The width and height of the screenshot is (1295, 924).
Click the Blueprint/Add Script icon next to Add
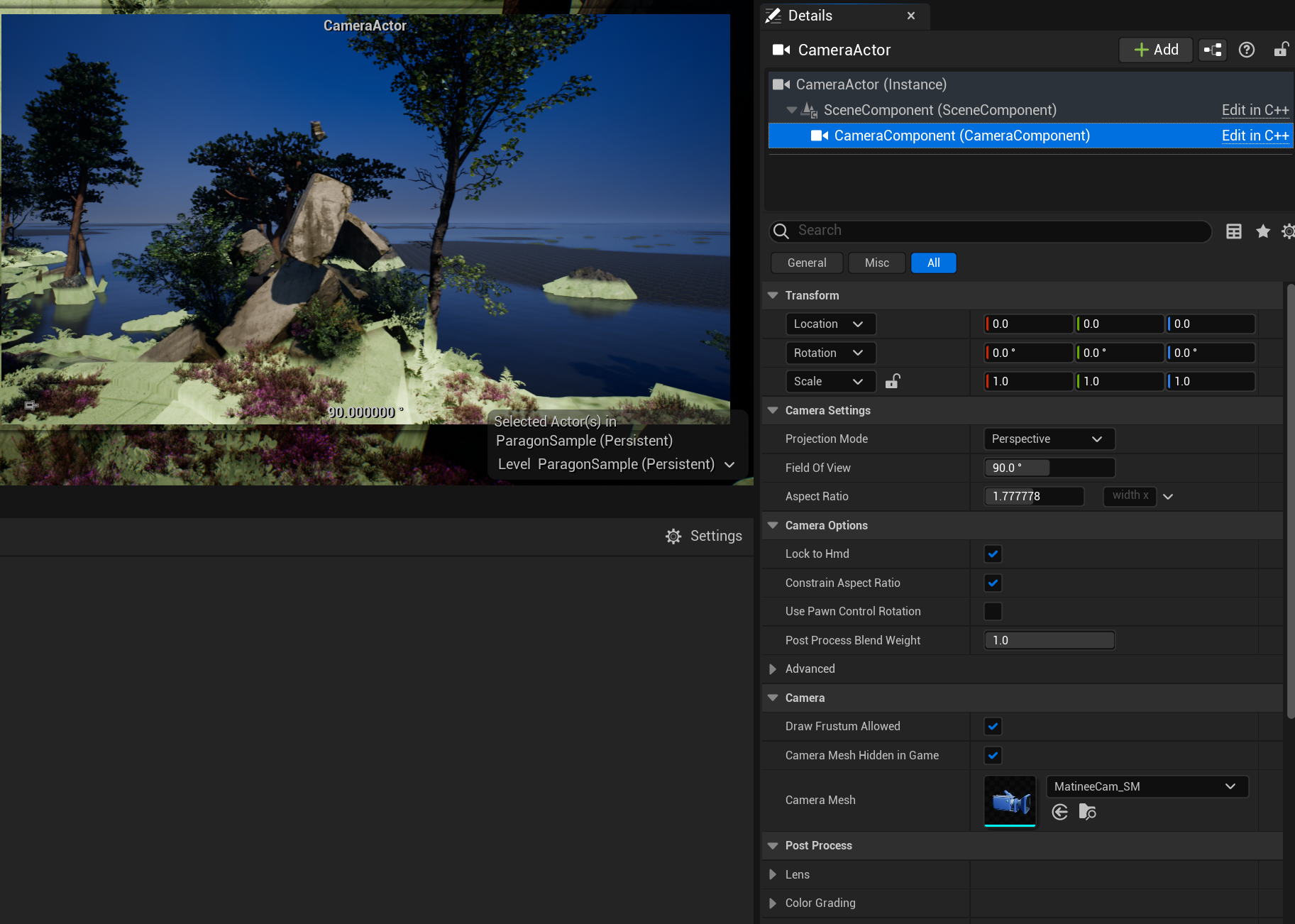point(1213,50)
